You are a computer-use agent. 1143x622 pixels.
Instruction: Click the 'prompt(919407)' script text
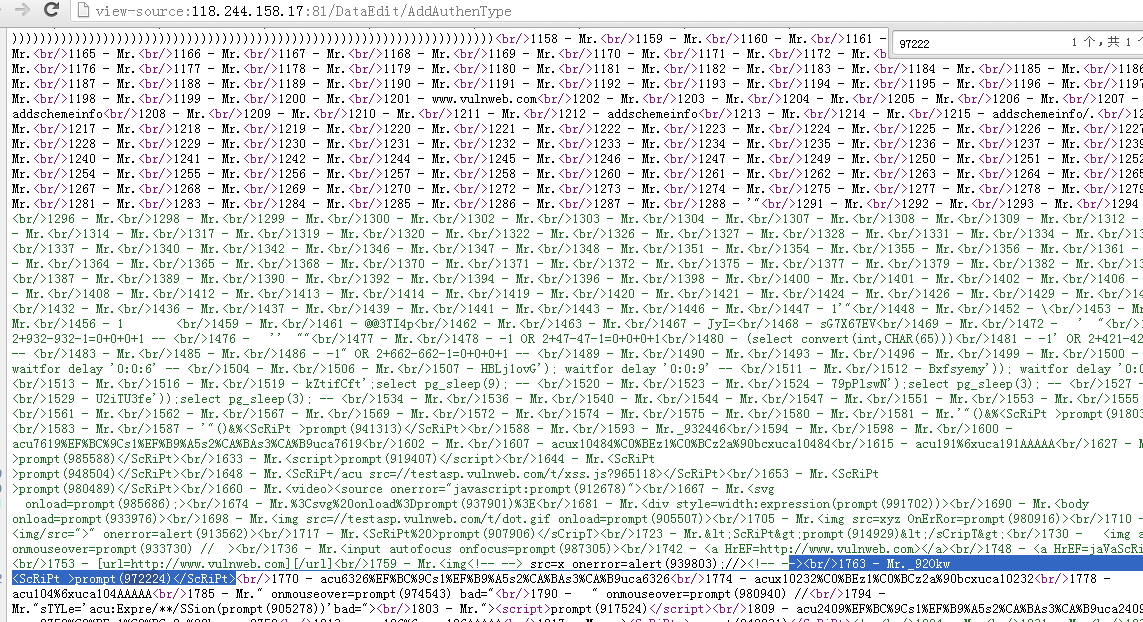pos(390,459)
